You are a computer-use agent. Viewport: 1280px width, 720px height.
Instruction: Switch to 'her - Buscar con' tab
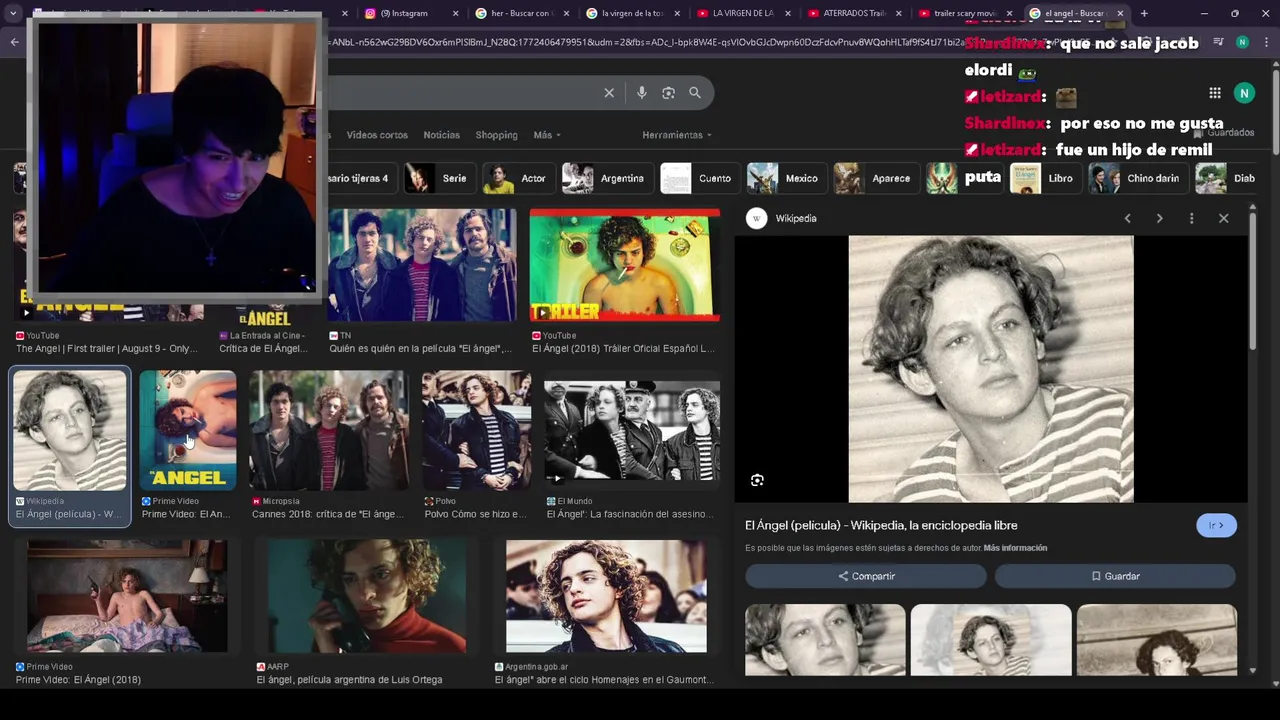(x=520, y=13)
